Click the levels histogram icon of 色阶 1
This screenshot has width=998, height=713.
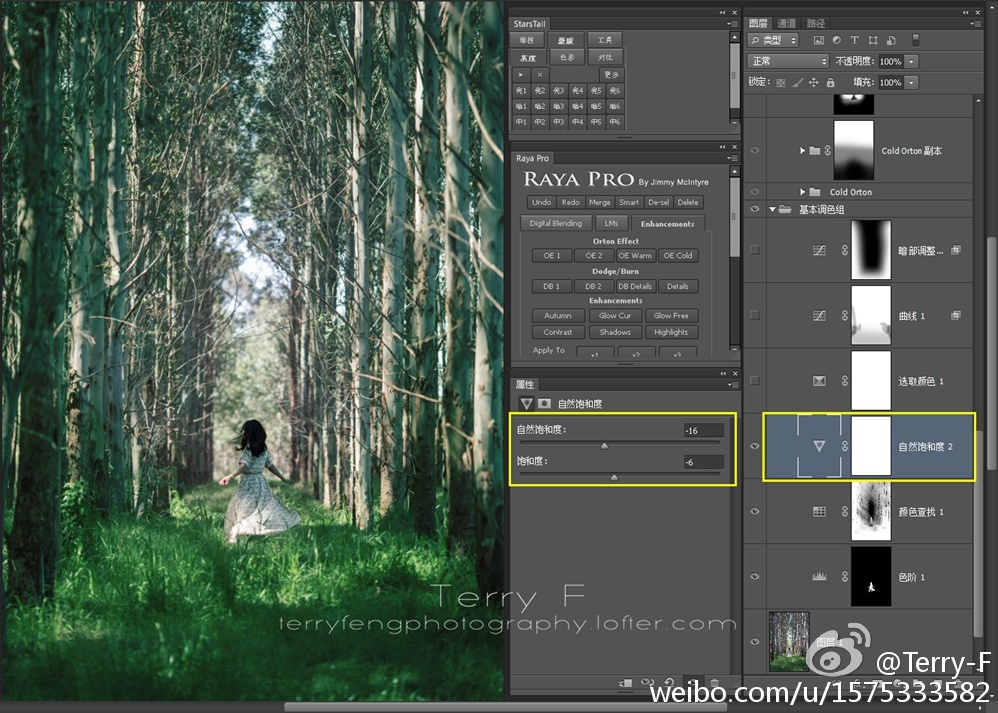(819, 577)
